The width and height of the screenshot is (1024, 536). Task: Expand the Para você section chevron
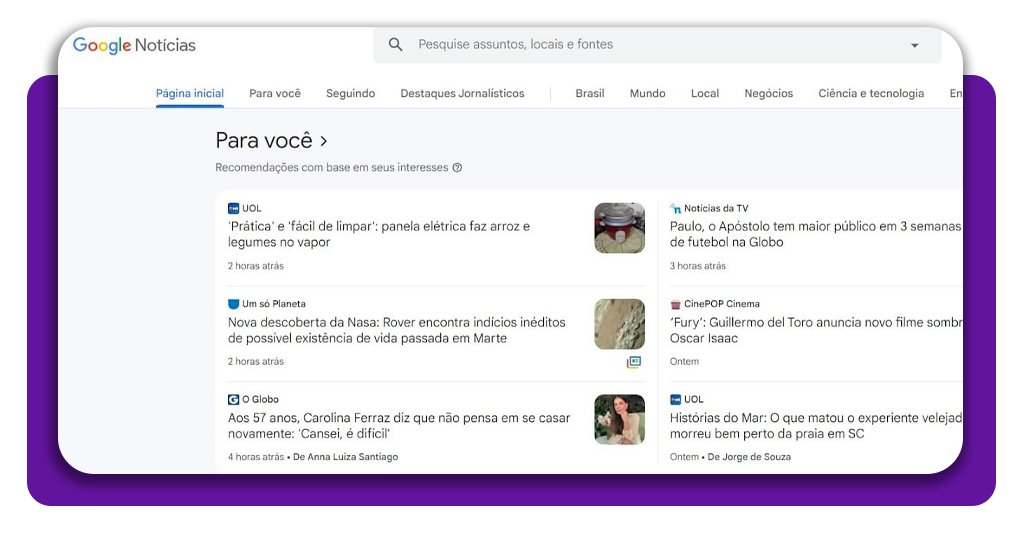pyautogui.click(x=324, y=141)
